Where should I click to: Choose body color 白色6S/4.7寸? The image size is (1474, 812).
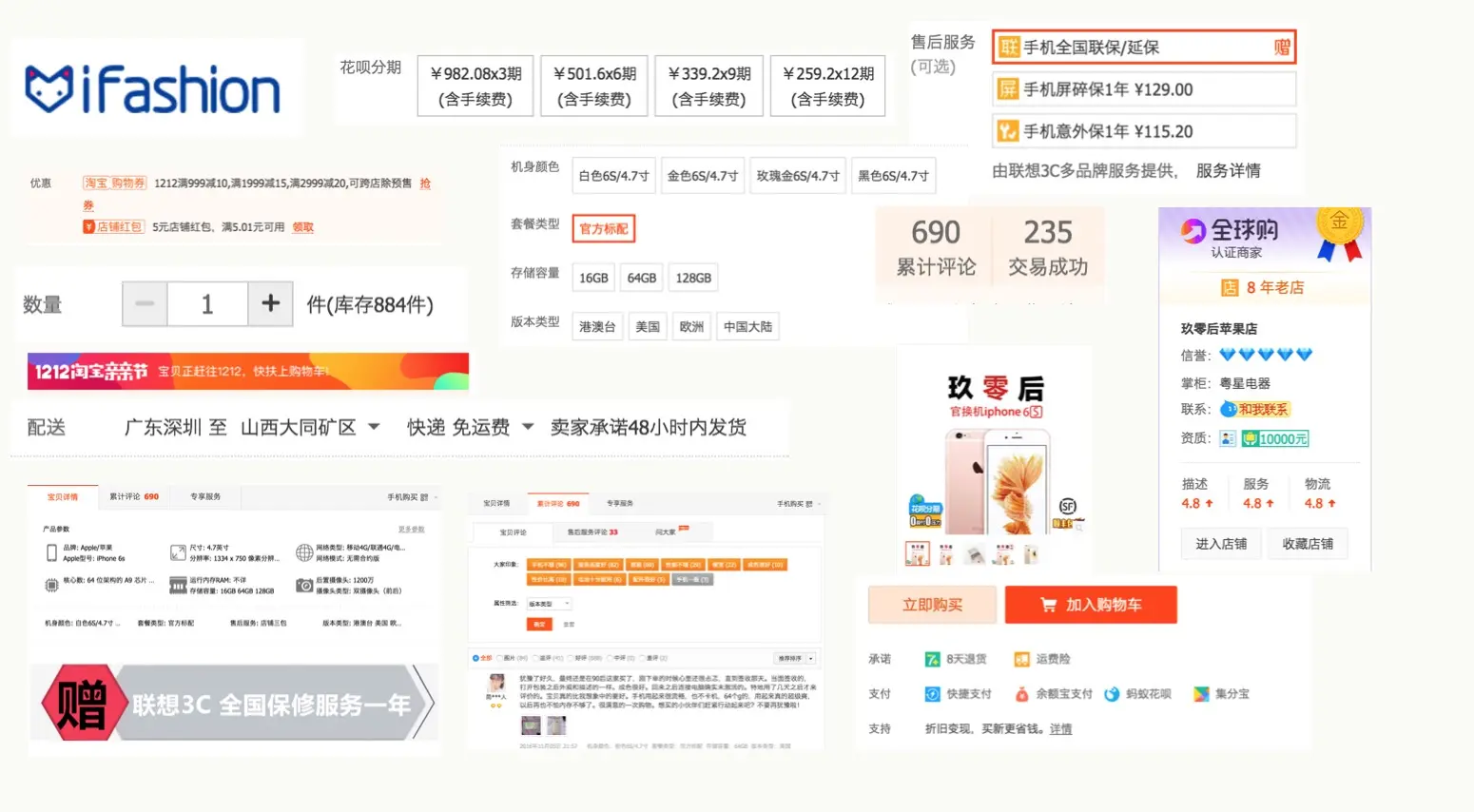point(614,176)
